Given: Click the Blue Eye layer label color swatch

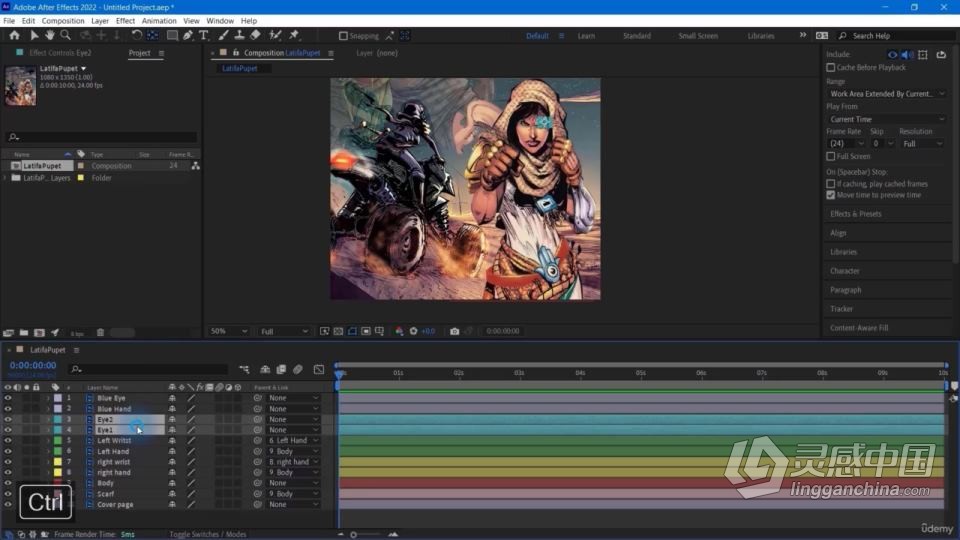Looking at the screenshot, I should point(58,398).
